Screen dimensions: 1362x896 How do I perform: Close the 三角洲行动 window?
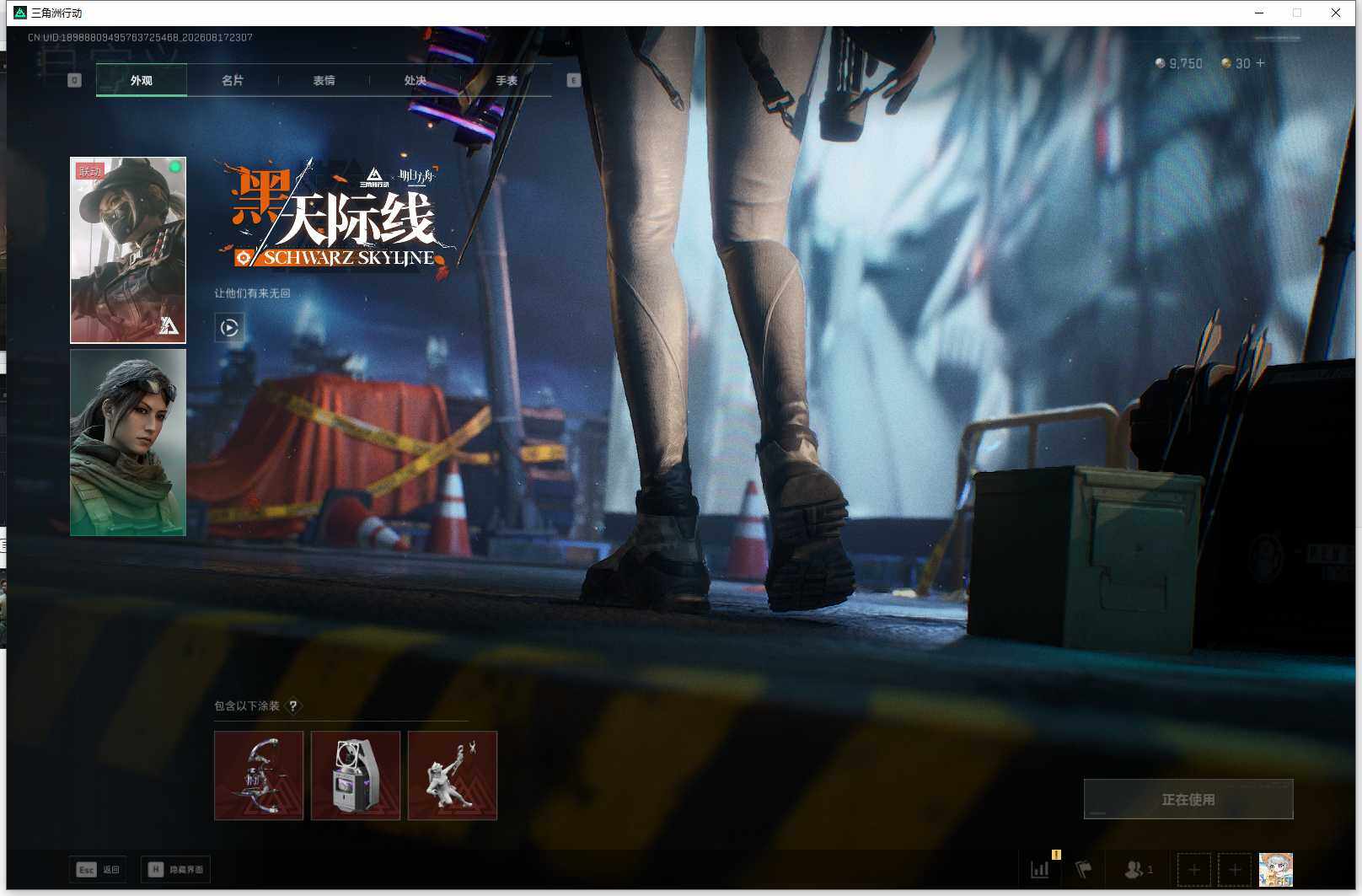click(1336, 13)
